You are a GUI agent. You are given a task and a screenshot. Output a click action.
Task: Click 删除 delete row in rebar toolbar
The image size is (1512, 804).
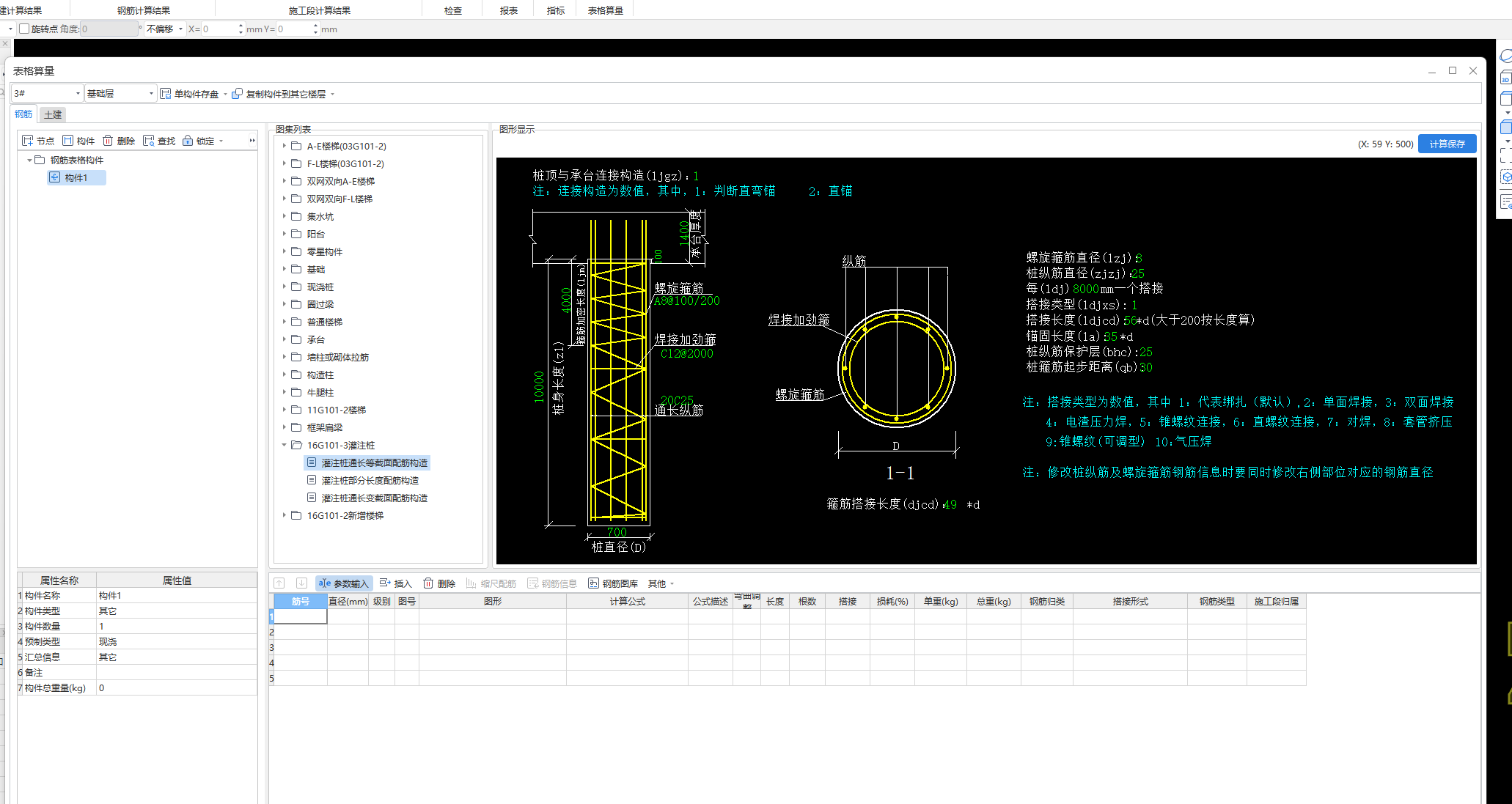coord(440,583)
